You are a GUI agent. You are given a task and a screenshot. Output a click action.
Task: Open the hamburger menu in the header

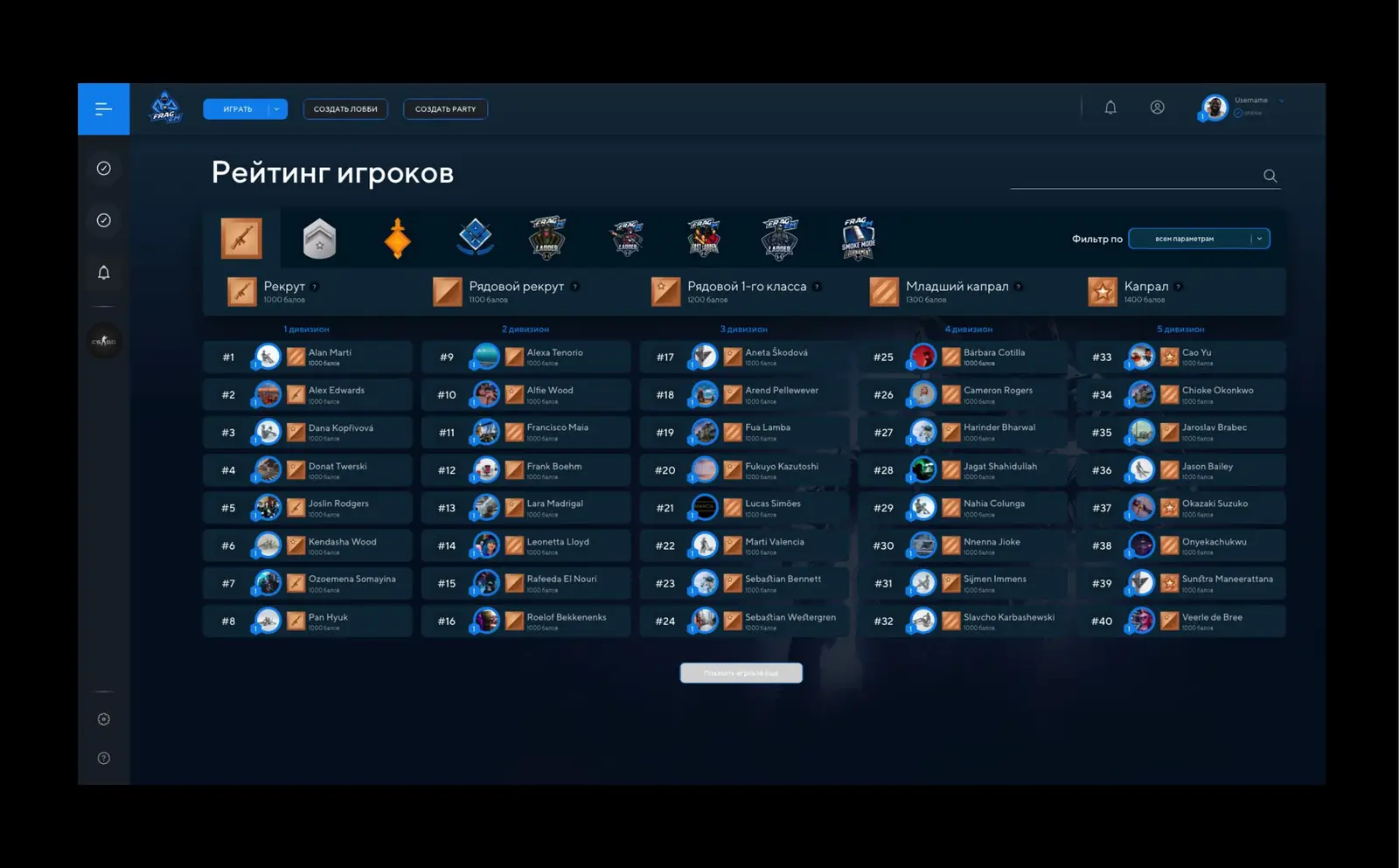pyautogui.click(x=103, y=109)
